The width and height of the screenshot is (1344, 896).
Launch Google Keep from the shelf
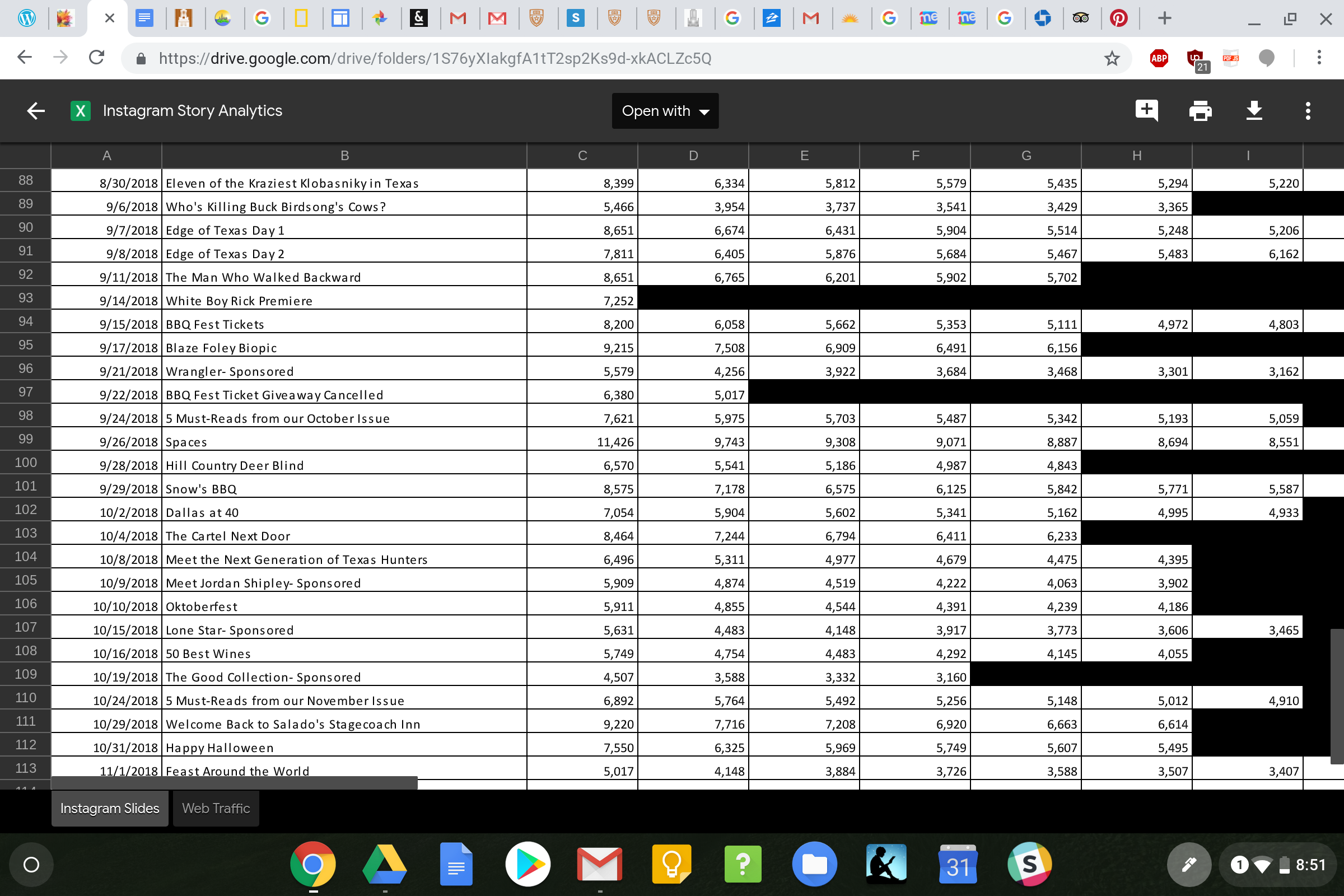(x=671, y=864)
